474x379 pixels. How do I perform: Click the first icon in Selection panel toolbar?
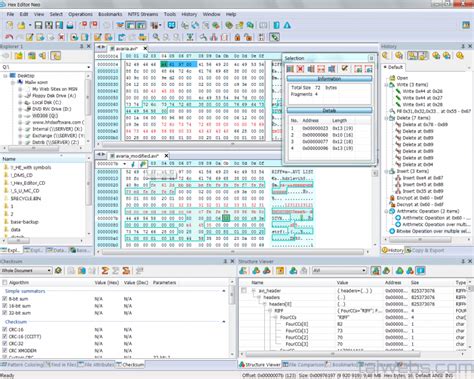pos(290,69)
